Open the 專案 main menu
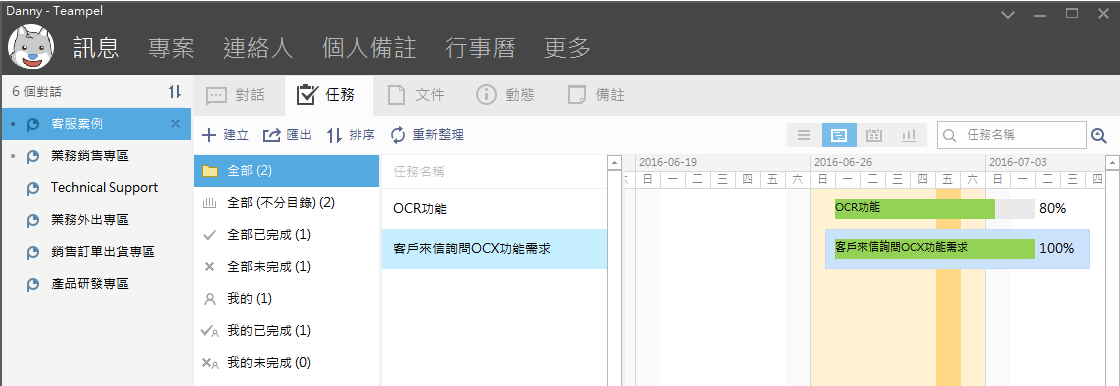 (171, 48)
